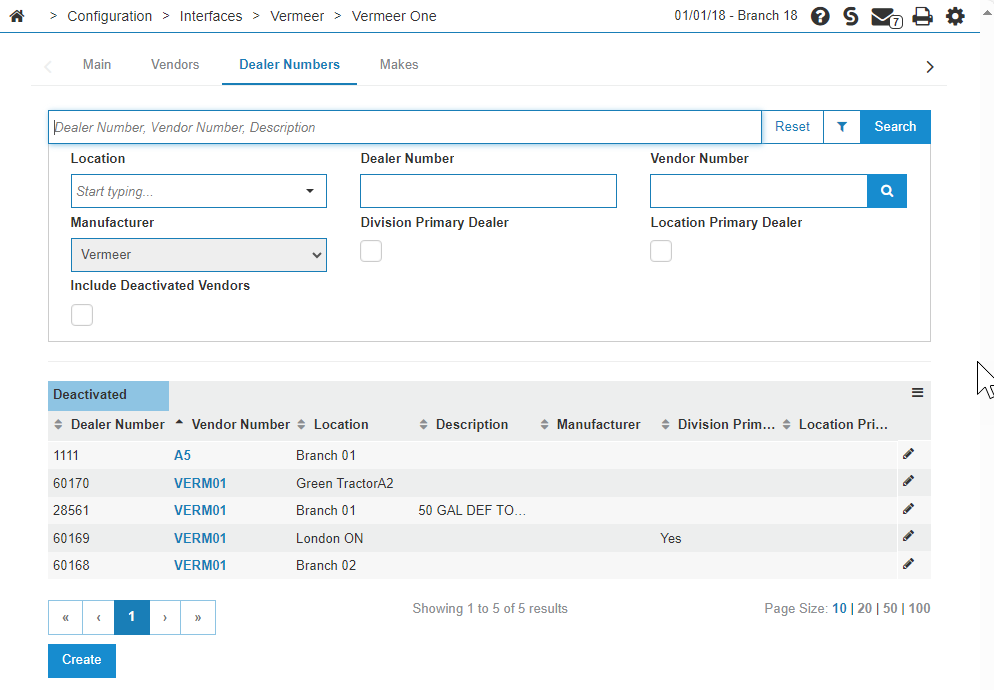This screenshot has width=994, height=690.
Task: Sort by Manufacturer column header
Action: pos(598,424)
